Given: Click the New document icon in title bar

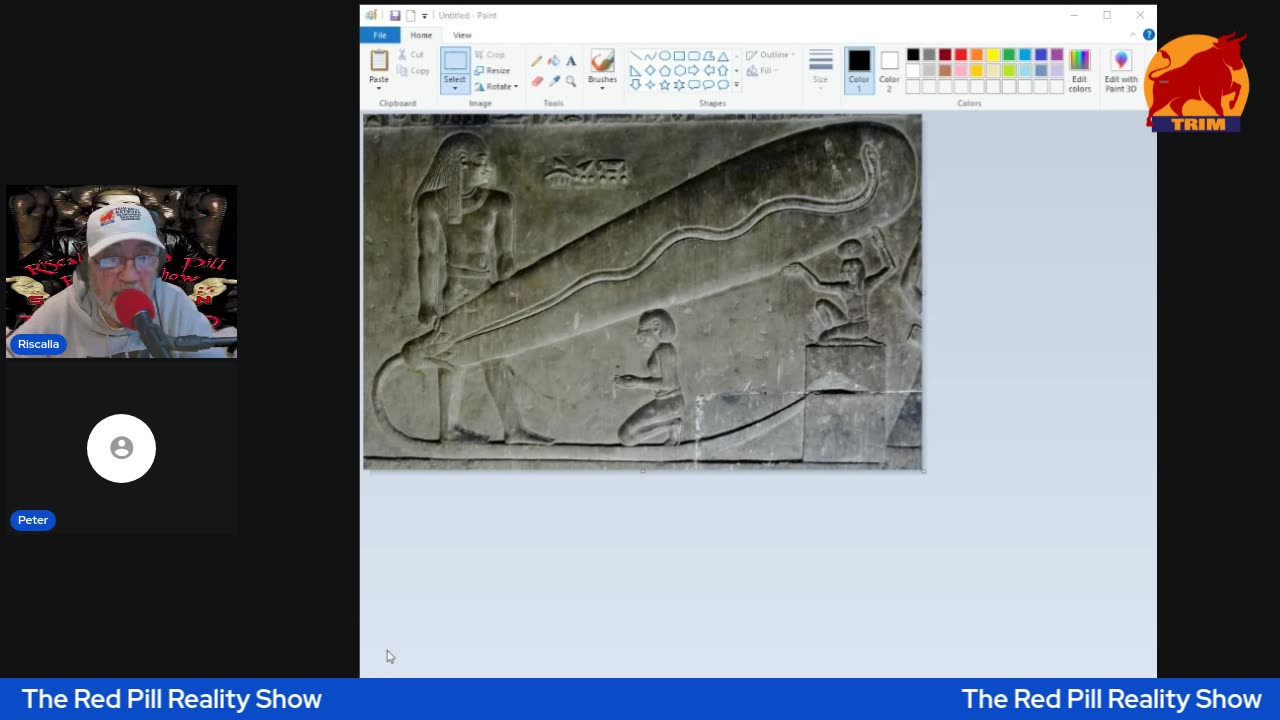Looking at the screenshot, I should pos(410,15).
